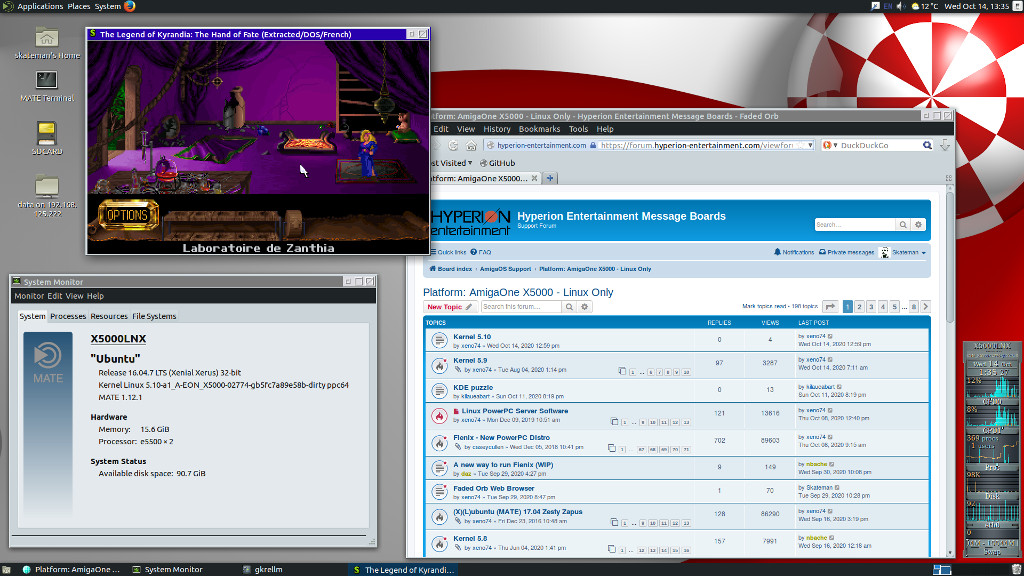Open History menu in the browser

pos(497,129)
